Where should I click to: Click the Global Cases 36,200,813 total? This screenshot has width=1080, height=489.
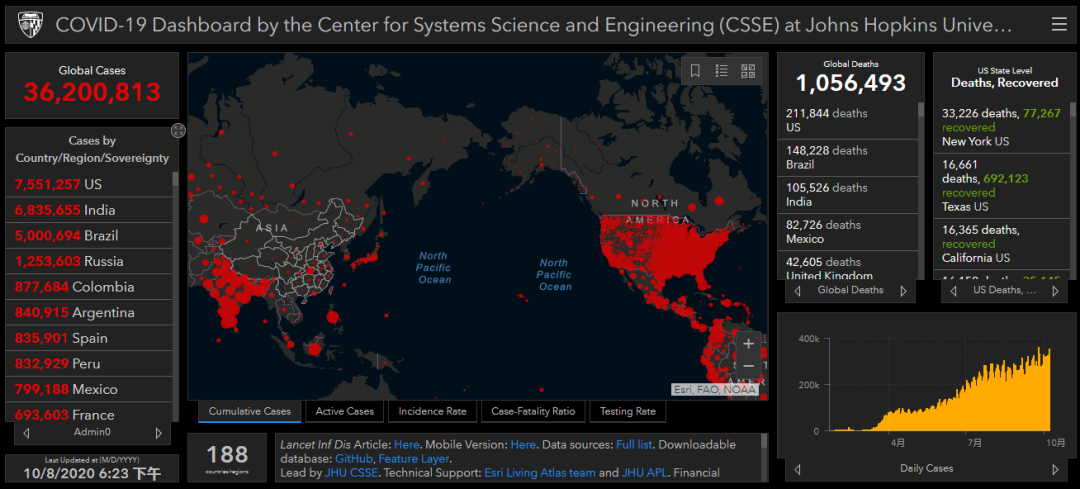point(92,92)
